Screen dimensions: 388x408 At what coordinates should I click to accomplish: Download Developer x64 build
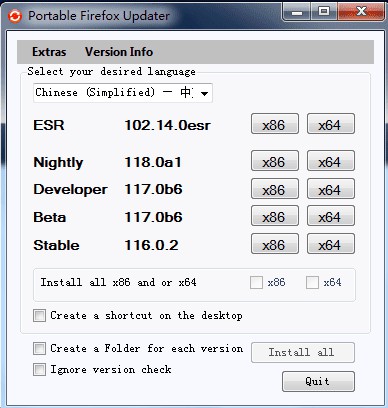click(331, 189)
